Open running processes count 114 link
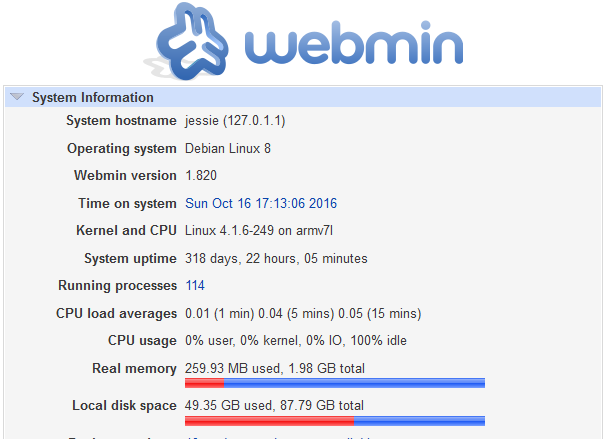This screenshot has width=605, height=439. [195, 285]
